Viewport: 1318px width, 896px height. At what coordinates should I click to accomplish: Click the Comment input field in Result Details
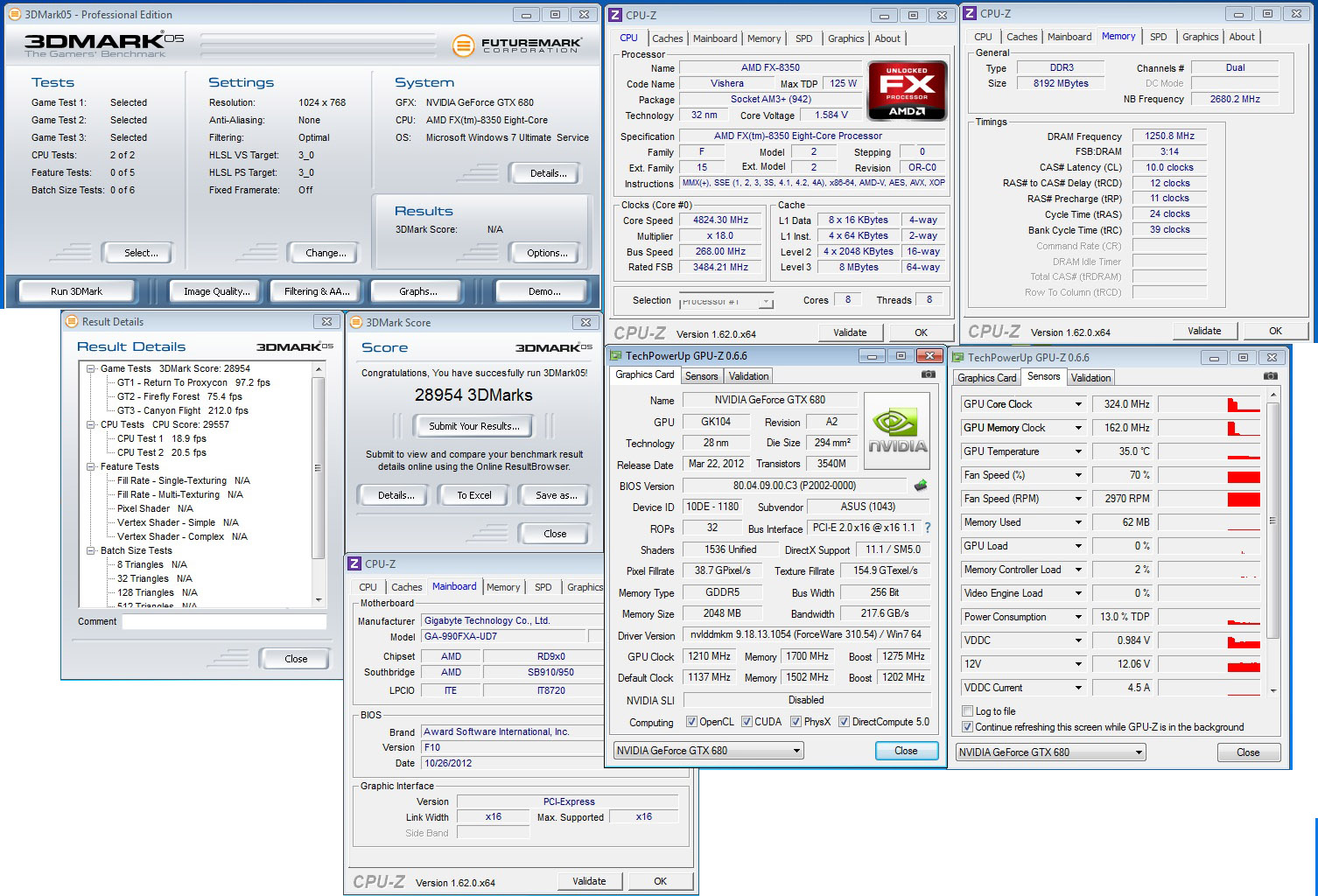(224, 621)
